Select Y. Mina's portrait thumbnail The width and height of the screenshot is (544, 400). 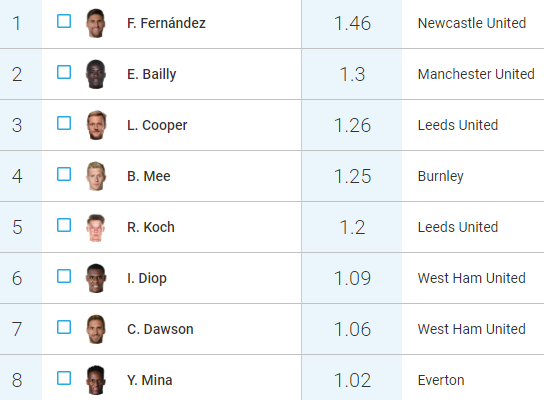[x=96, y=380]
